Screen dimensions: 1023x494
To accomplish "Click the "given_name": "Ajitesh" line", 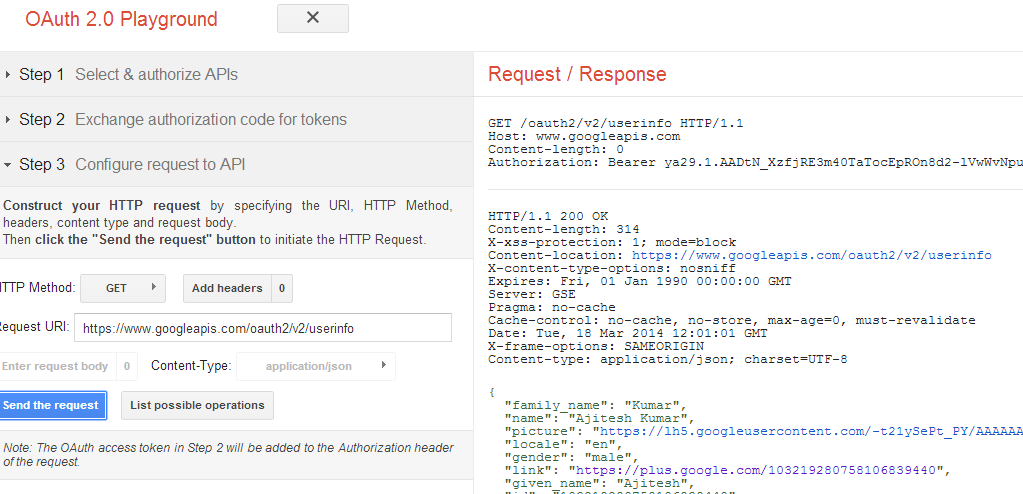I will pyautogui.click(x=600, y=483).
